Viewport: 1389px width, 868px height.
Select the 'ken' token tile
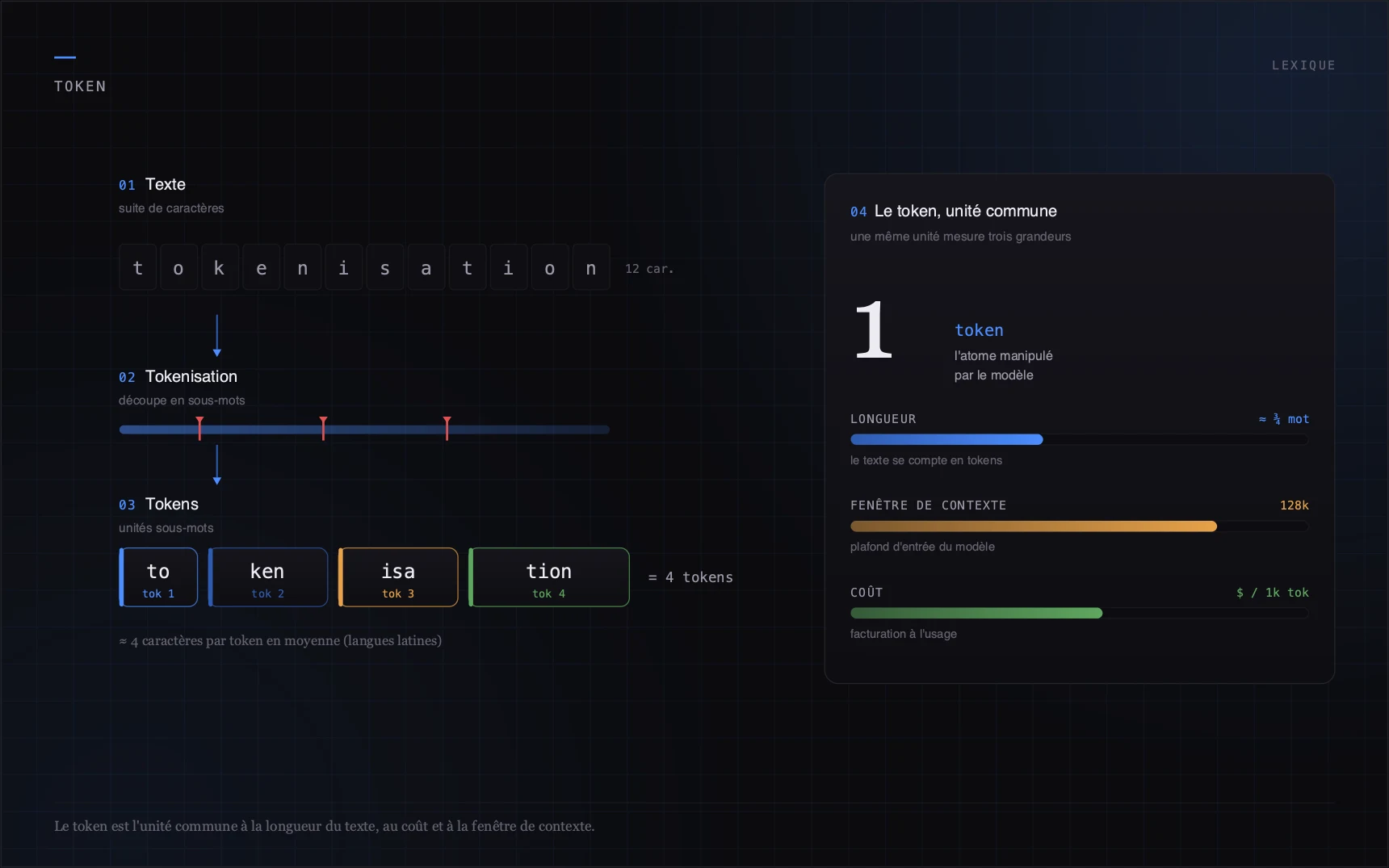pyautogui.click(x=267, y=577)
